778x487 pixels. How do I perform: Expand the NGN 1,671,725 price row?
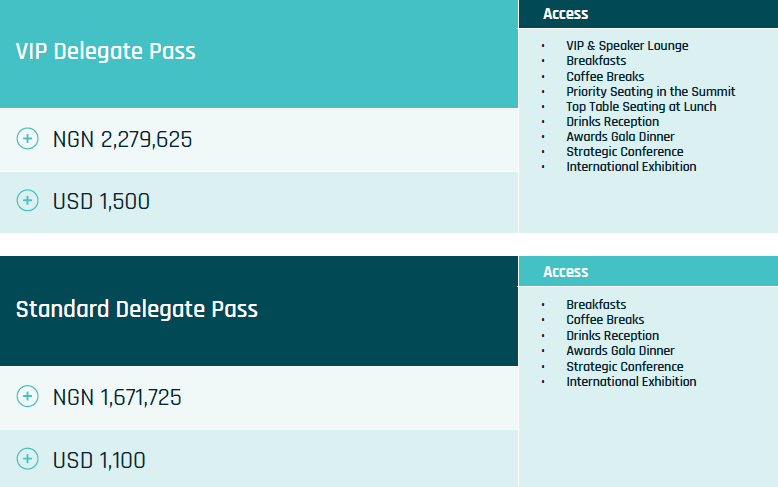click(x=117, y=398)
